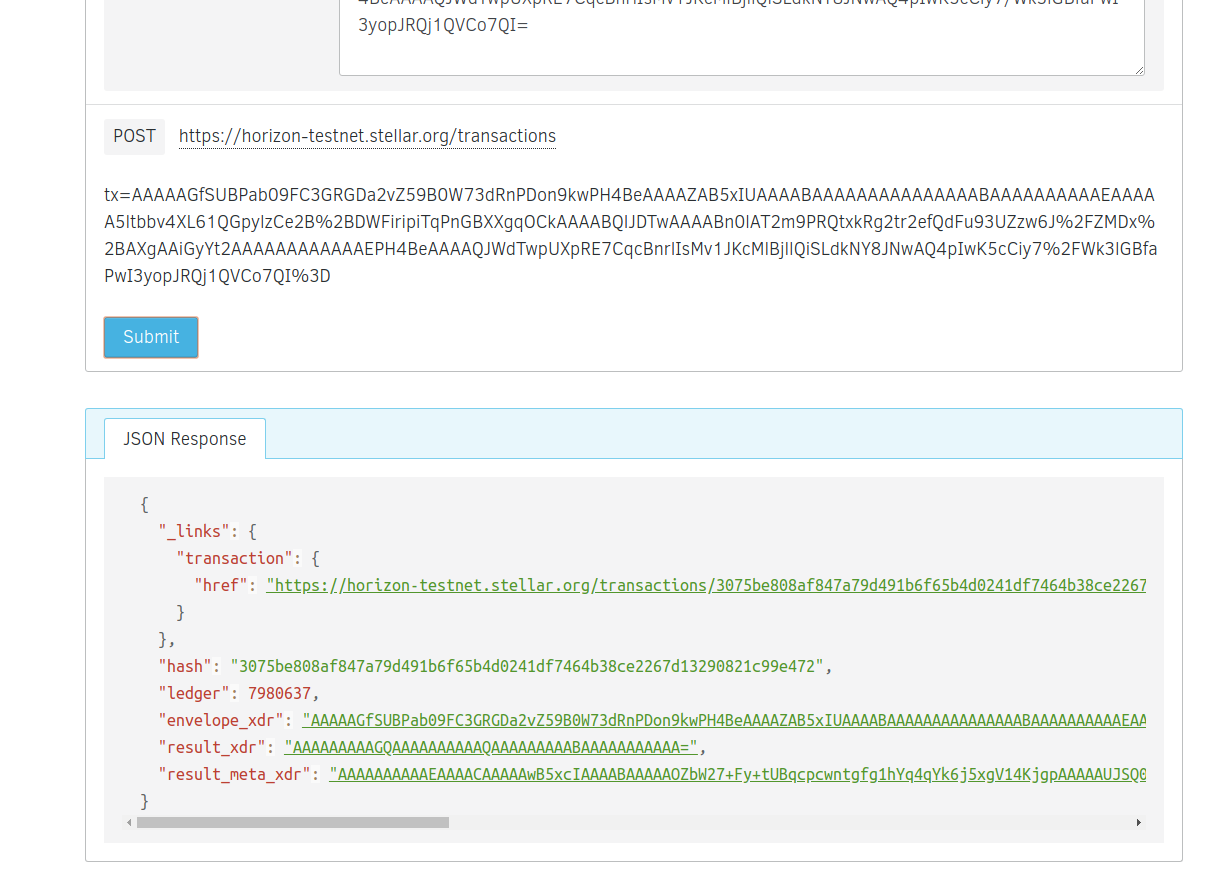
Task: Open the result_xdr value link
Action: 491,747
